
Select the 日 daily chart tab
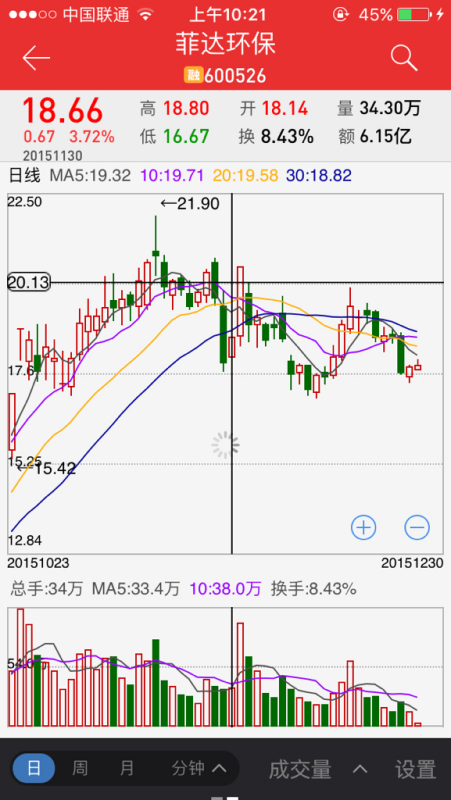coord(34,768)
